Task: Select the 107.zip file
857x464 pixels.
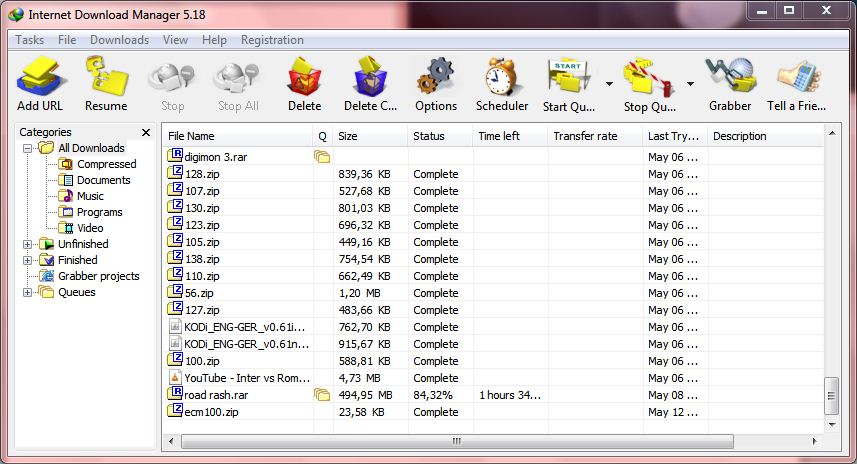Action: [x=202, y=191]
